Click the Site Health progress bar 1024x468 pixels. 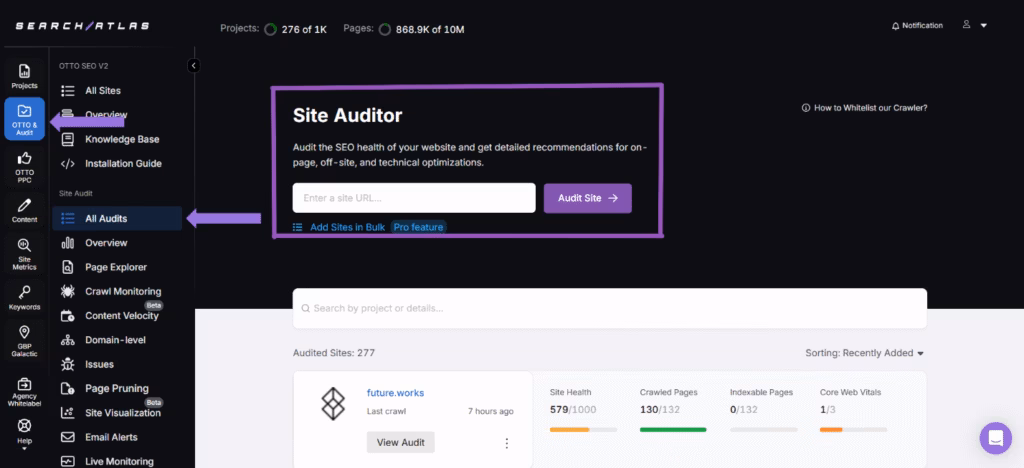coord(583,430)
